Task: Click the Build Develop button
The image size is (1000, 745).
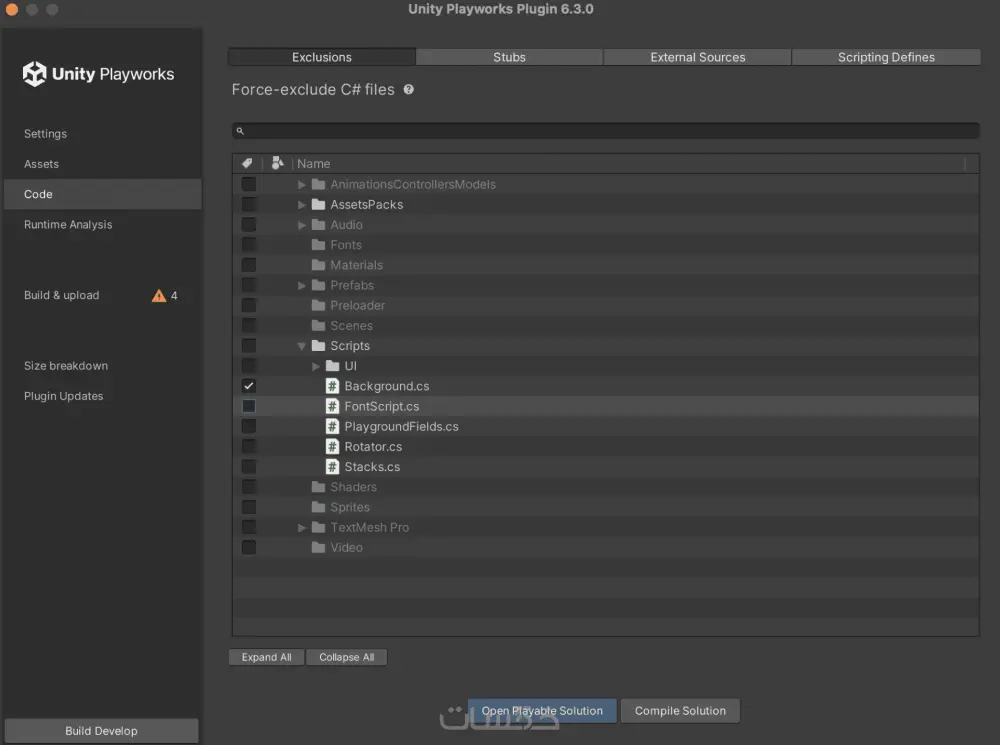Action: pos(101,731)
